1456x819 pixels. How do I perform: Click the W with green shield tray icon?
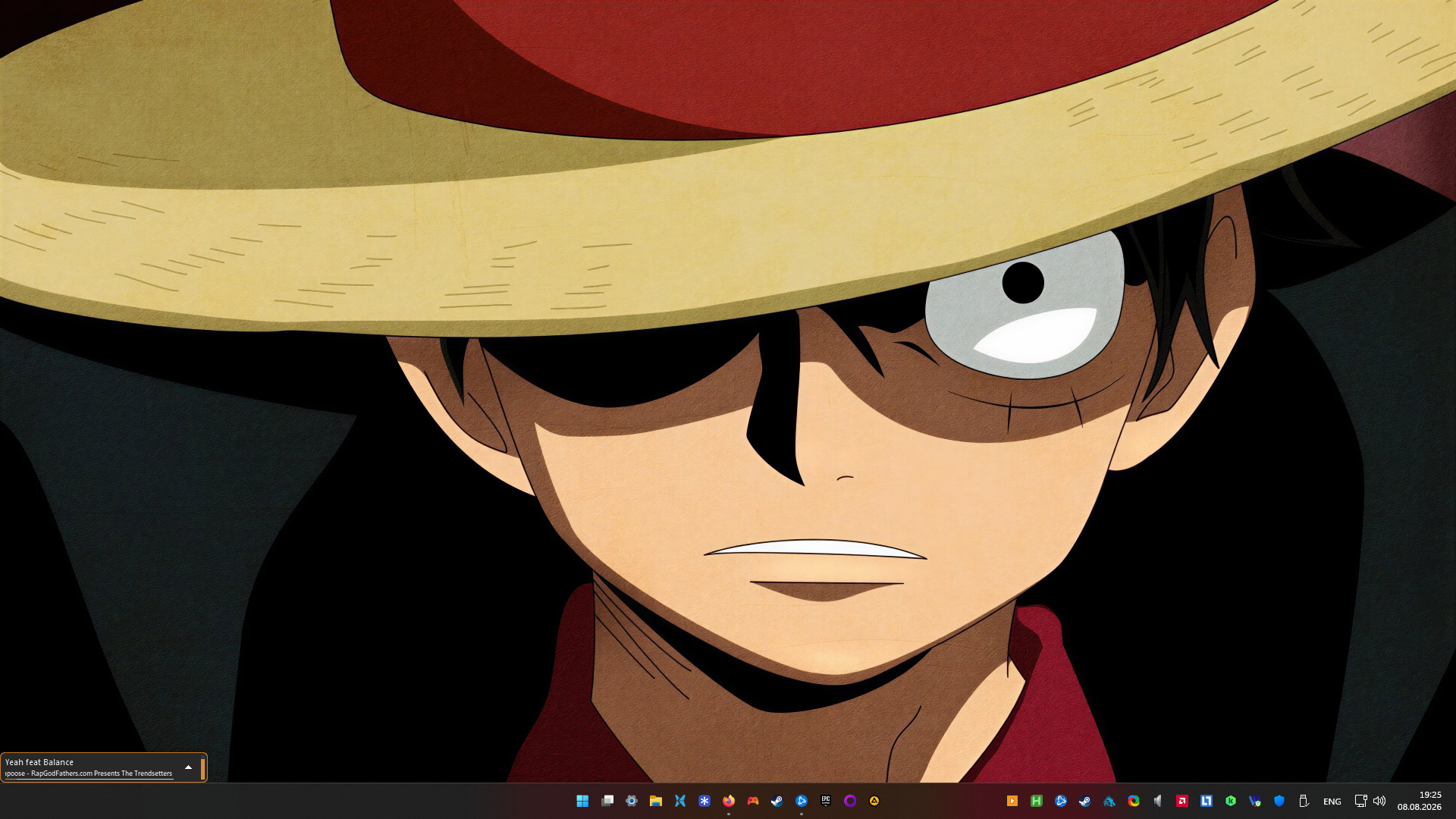(x=1255, y=801)
